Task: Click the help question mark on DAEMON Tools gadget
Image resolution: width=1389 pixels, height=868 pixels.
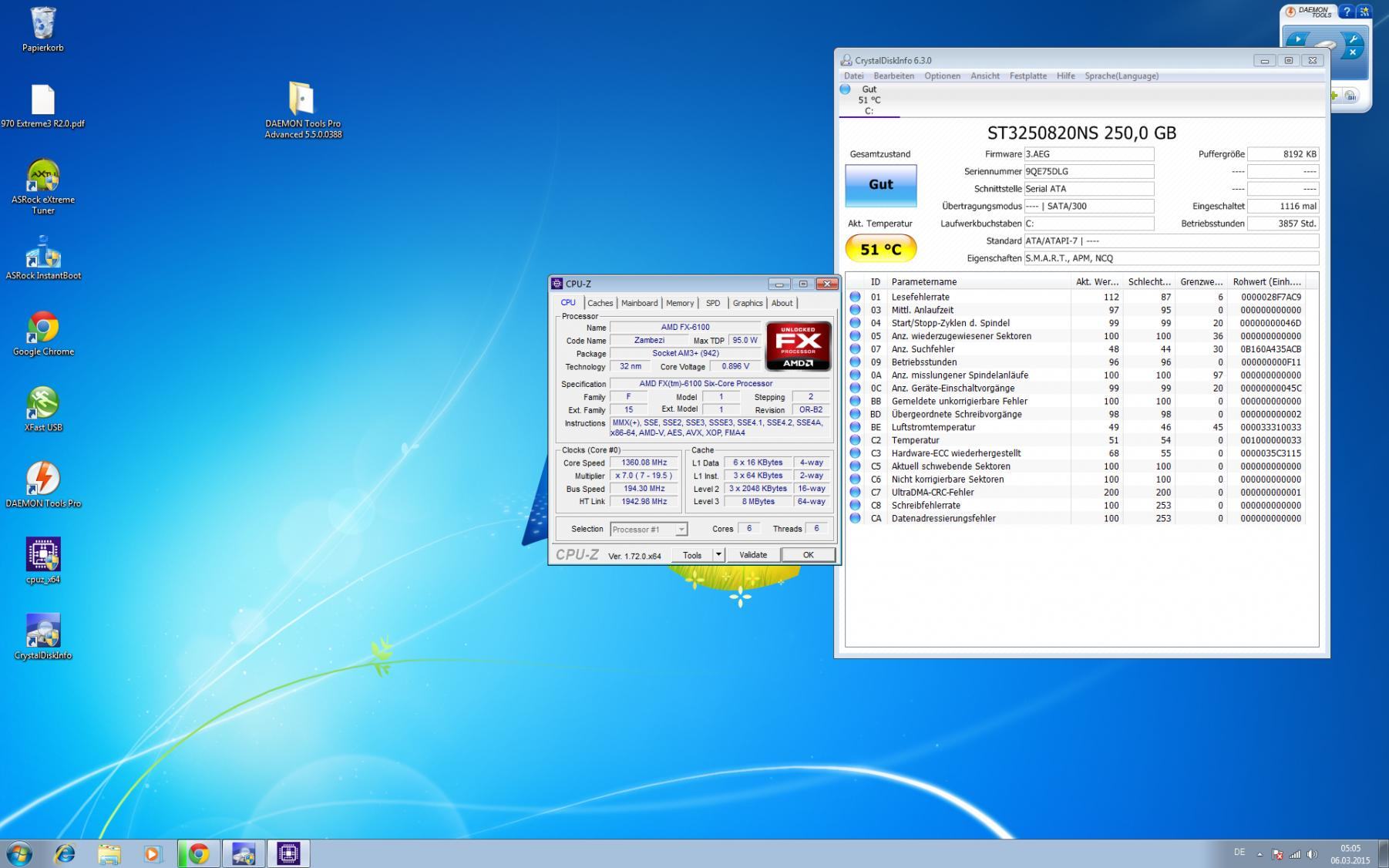Action: point(1346,12)
